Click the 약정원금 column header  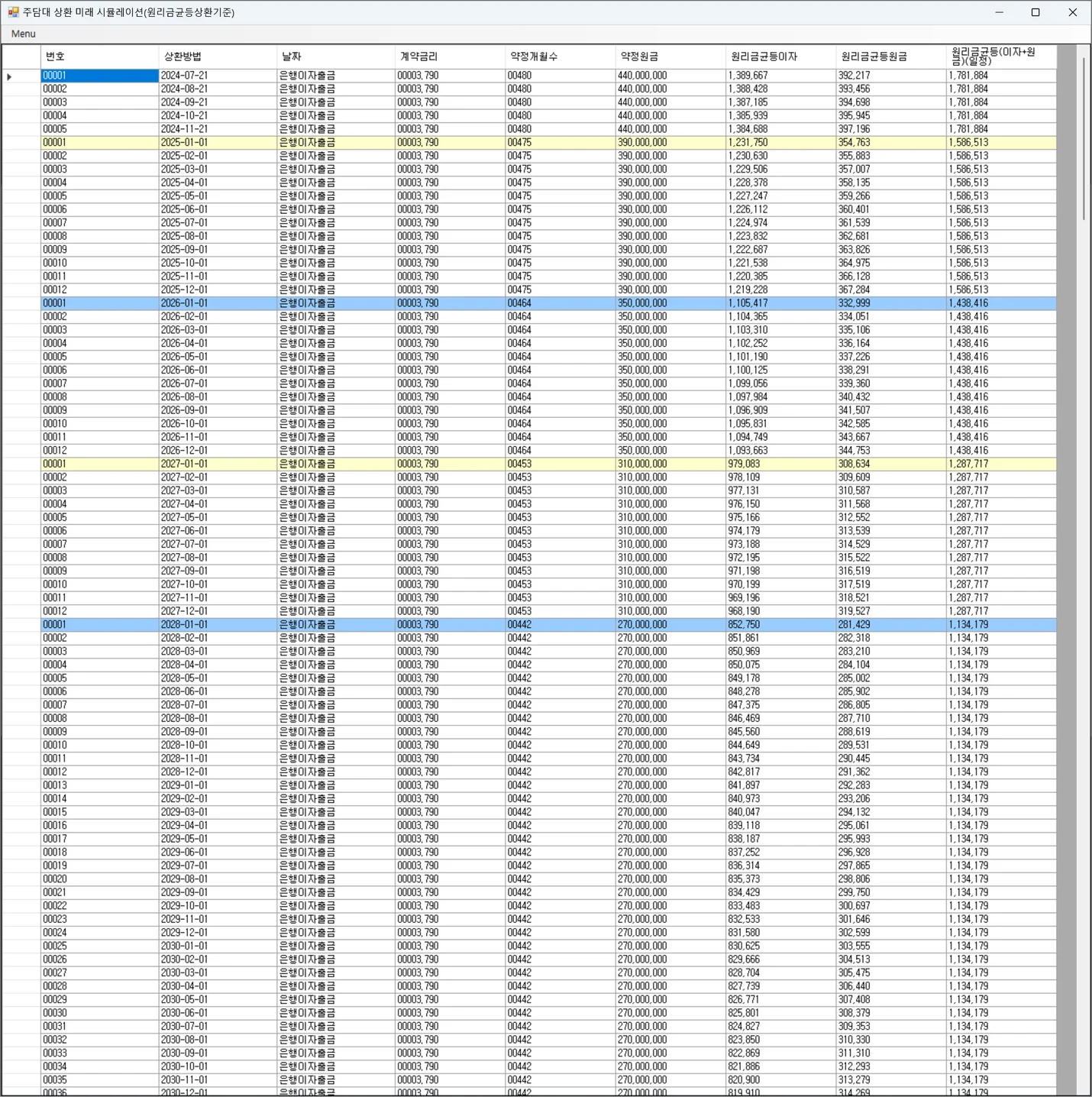pyautogui.click(x=670, y=57)
